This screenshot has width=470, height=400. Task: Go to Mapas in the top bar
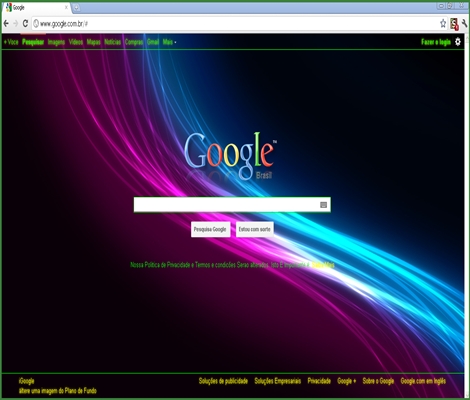[x=93, y=42]
